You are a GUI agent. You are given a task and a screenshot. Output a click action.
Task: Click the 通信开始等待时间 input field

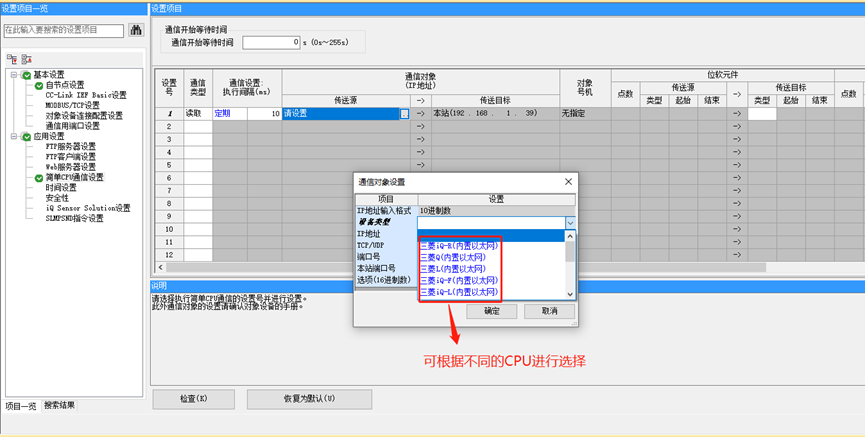tap(271, 42)
